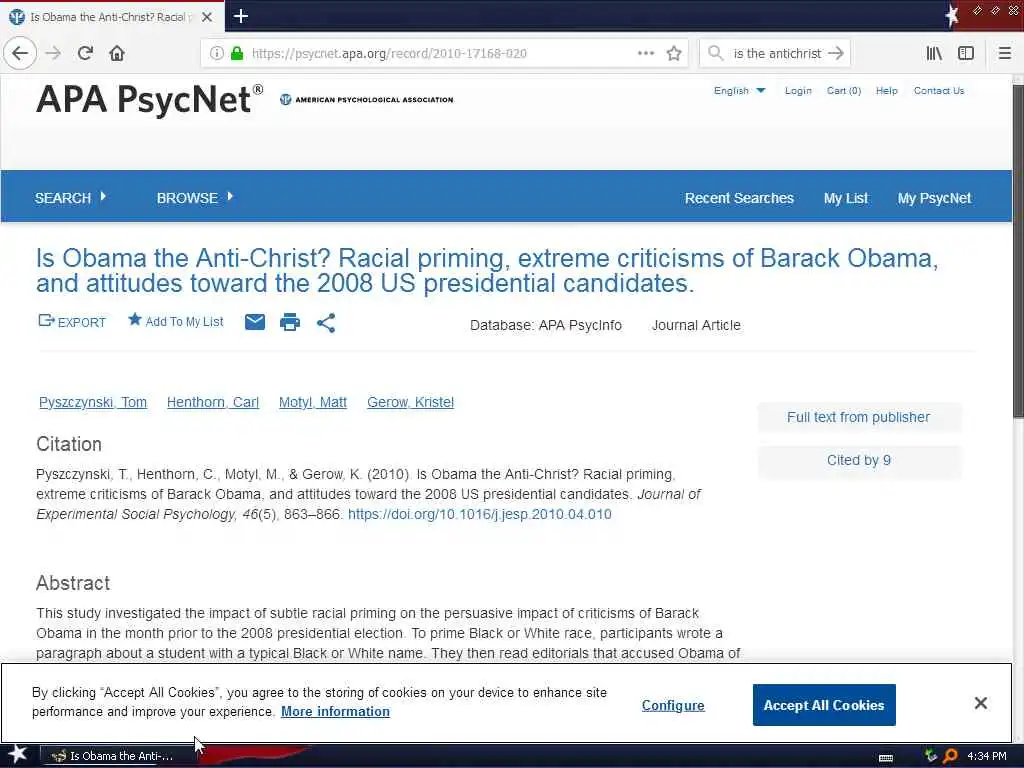Open Cart (0)
1024x768 pixels.
pyautogui.click(x=844, y=91)
